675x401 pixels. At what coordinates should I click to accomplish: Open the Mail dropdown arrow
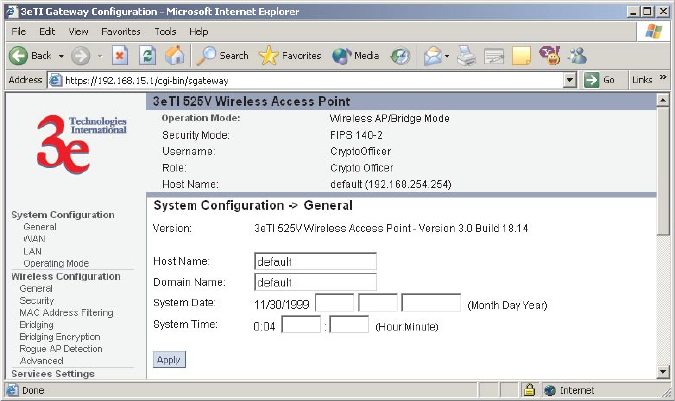(x=447, y=56)
